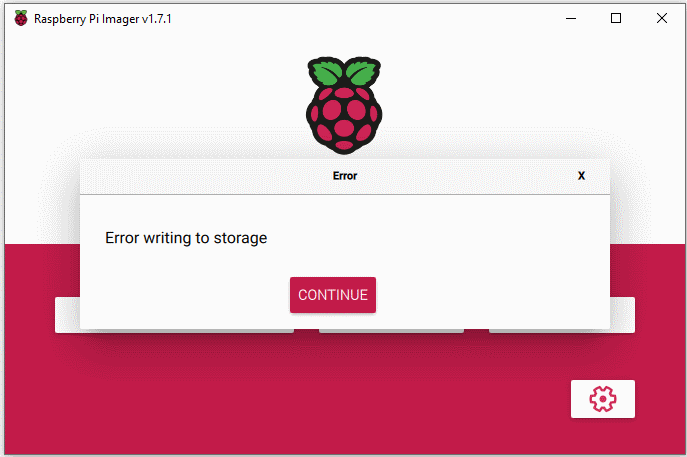Viewport: 687px width, 457px height.
Task: Click the blank dialog area right of CONTINUE
Action: coord(491,295)
